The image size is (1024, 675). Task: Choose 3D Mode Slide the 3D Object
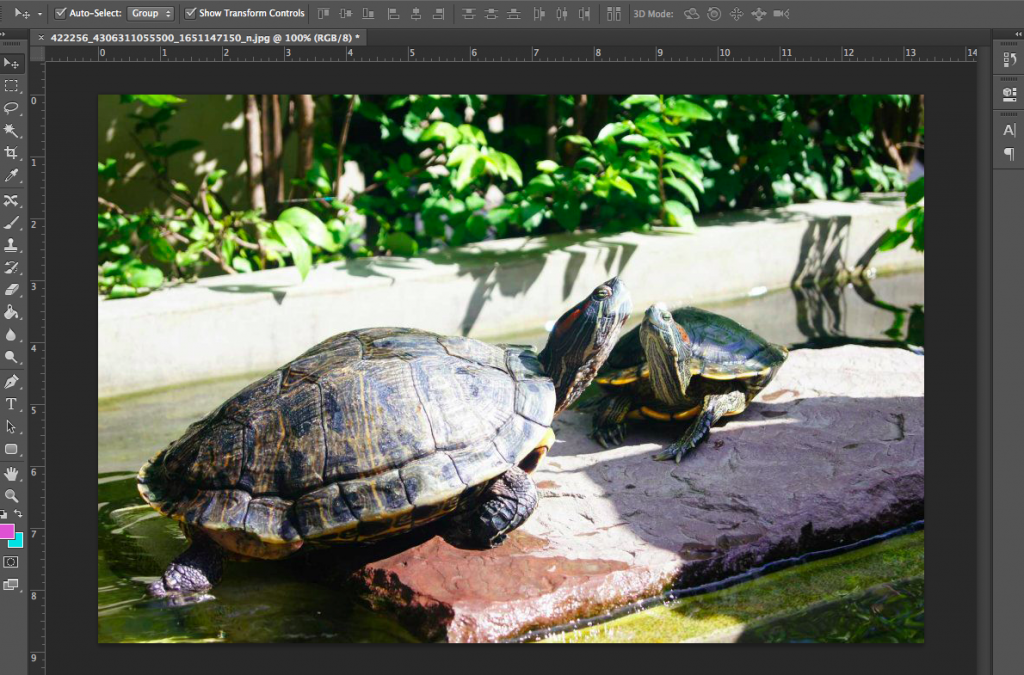759,14
